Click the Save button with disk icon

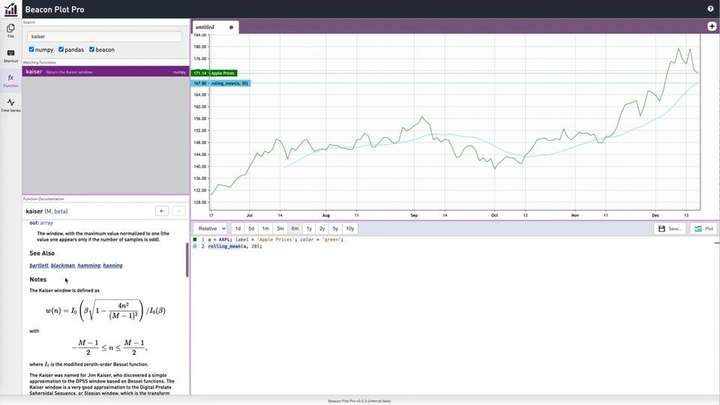coord(669,228)
